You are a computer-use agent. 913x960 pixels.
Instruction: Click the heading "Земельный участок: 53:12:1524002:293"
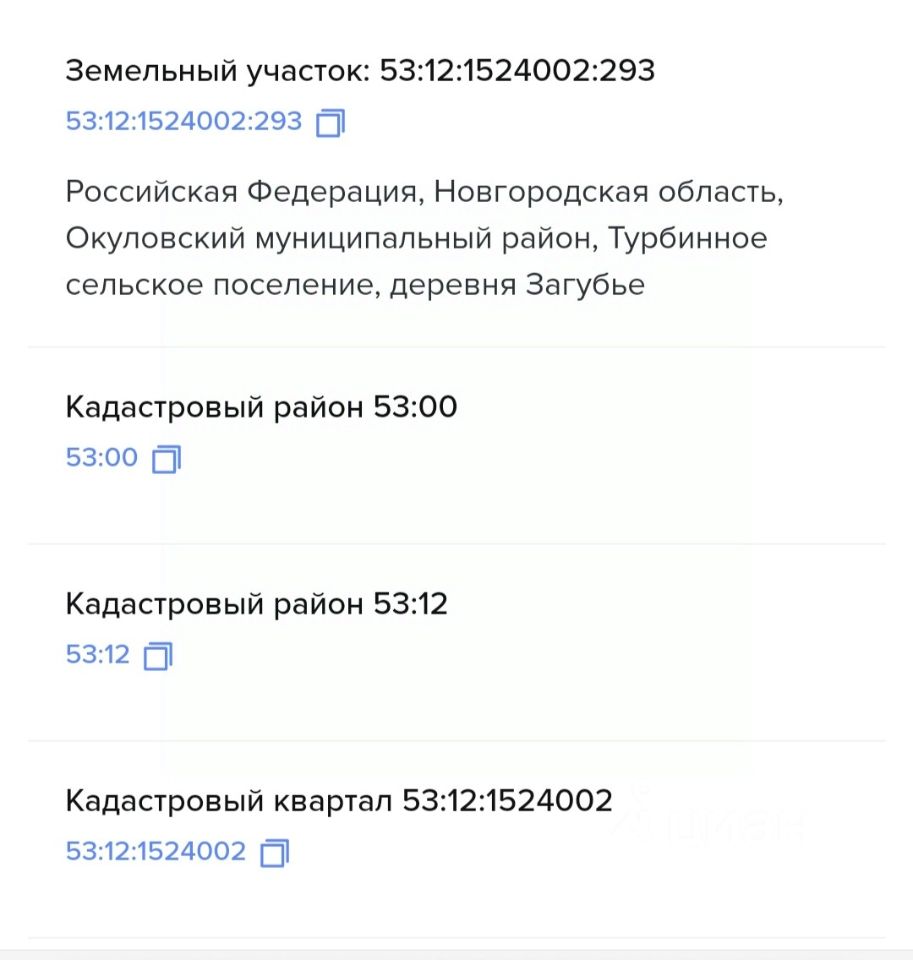pos(360,72)
